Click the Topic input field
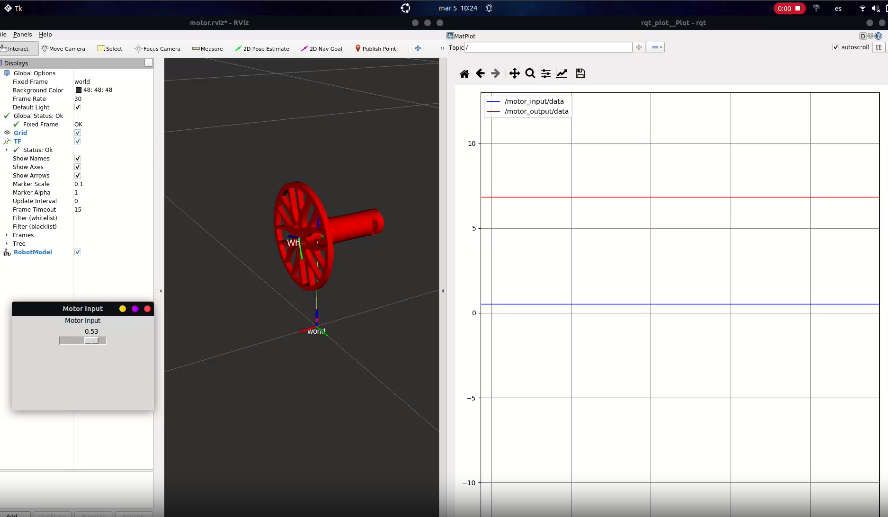The width and height of the screenshot is (888, 517). tap(548, 48)
